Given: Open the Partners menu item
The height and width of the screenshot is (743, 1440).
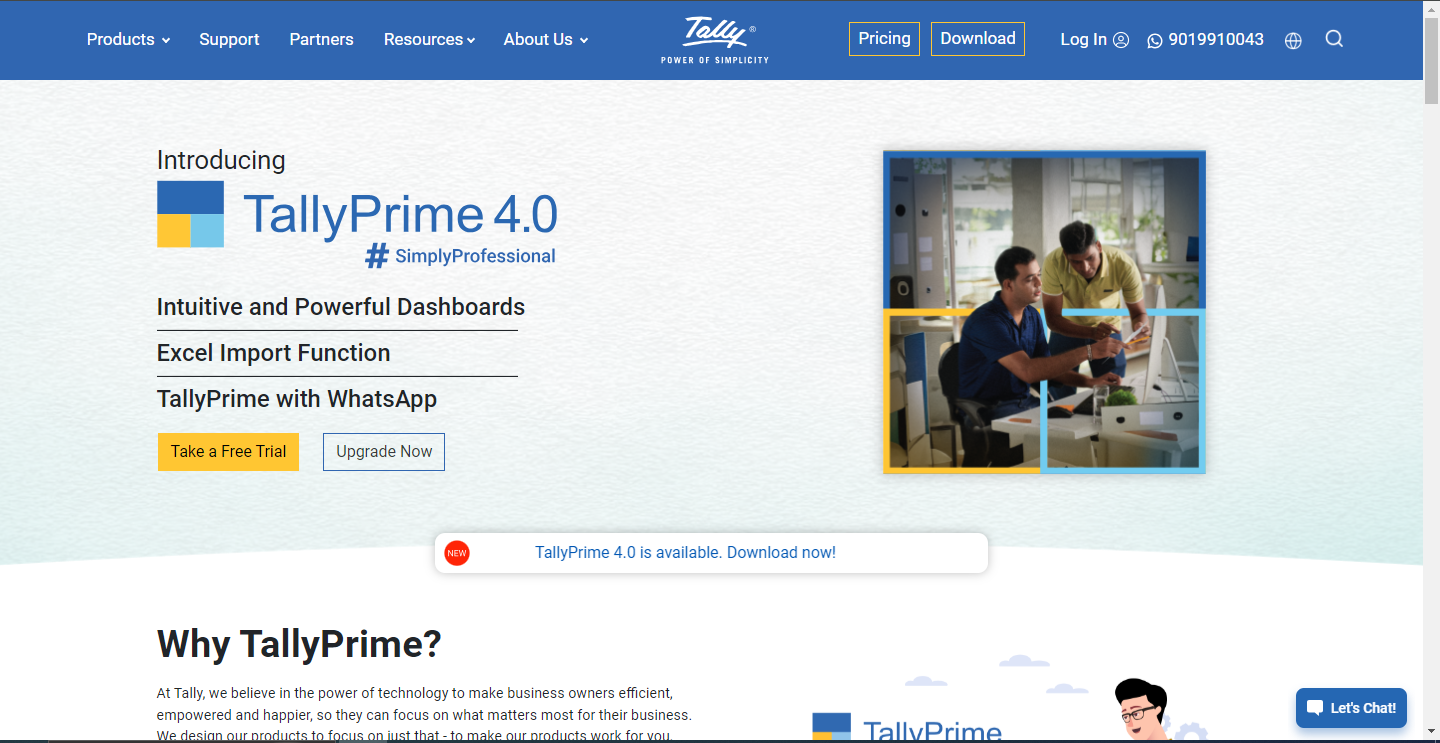Looking at the screenshot, I should (321, 40).
